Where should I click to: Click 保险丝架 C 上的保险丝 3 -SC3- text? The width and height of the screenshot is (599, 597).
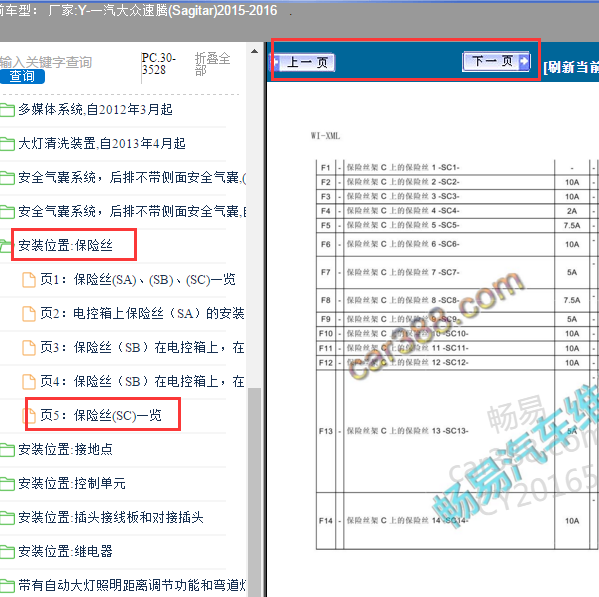403,196
